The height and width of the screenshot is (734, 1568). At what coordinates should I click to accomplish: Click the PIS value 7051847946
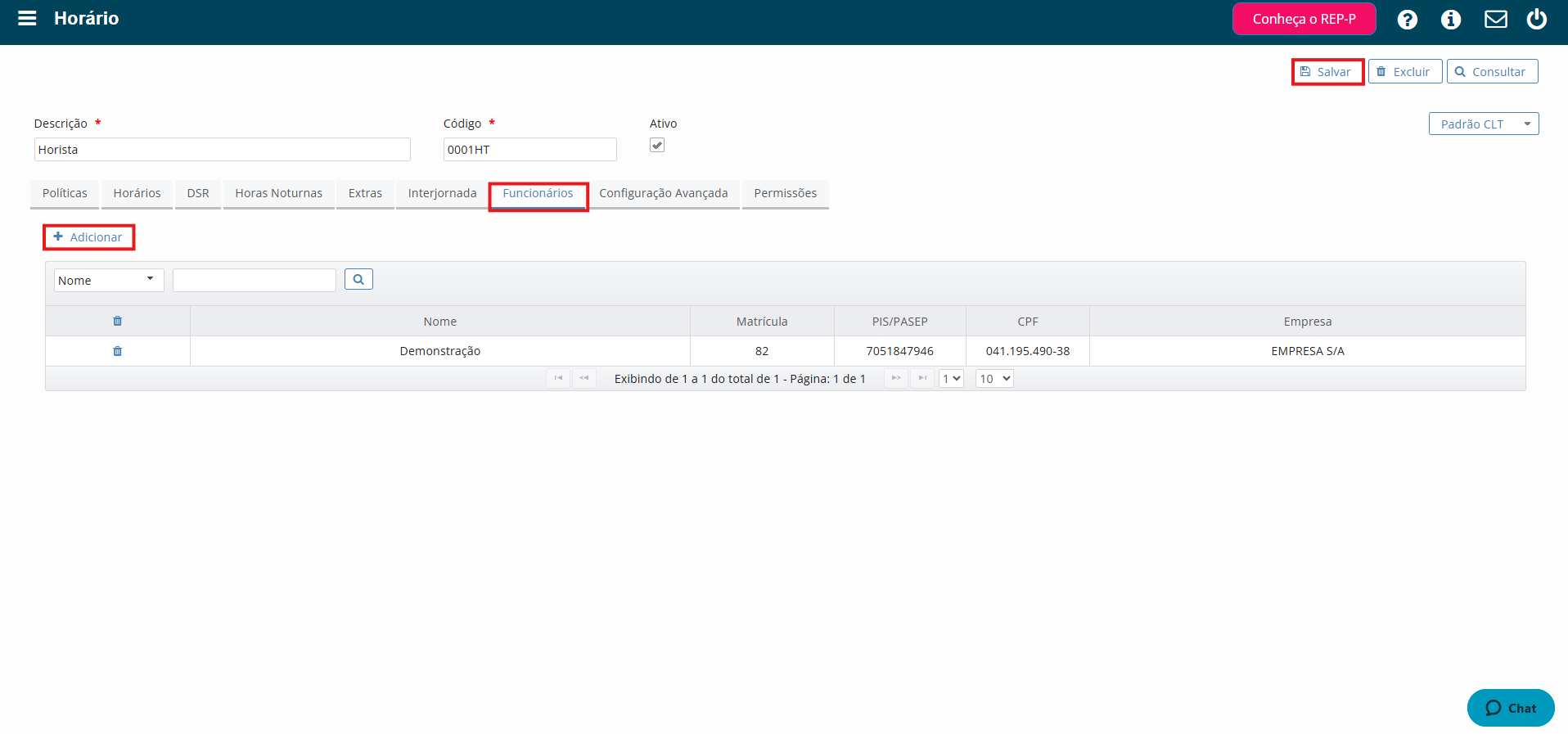click(x=899, y=351)
